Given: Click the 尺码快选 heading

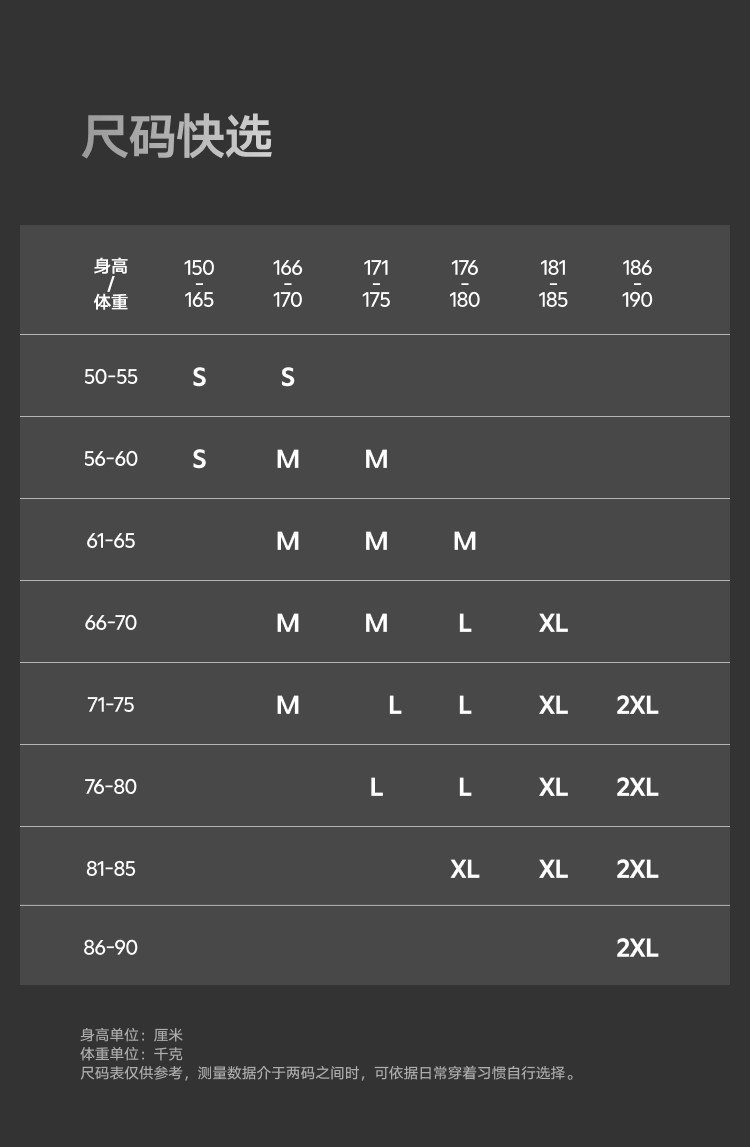Looking at the screenshot, I should [177, 137].
